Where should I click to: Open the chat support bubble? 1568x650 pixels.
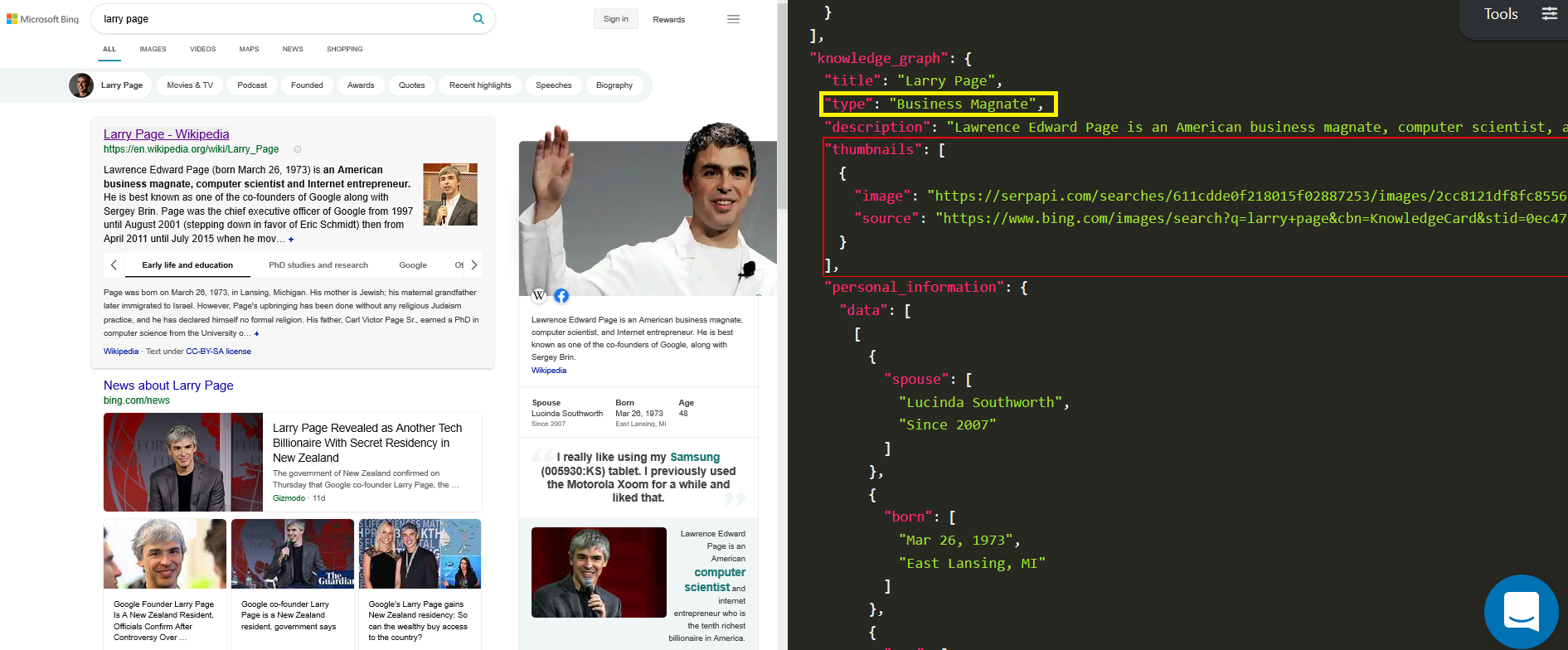click(x=1522, y=612)
